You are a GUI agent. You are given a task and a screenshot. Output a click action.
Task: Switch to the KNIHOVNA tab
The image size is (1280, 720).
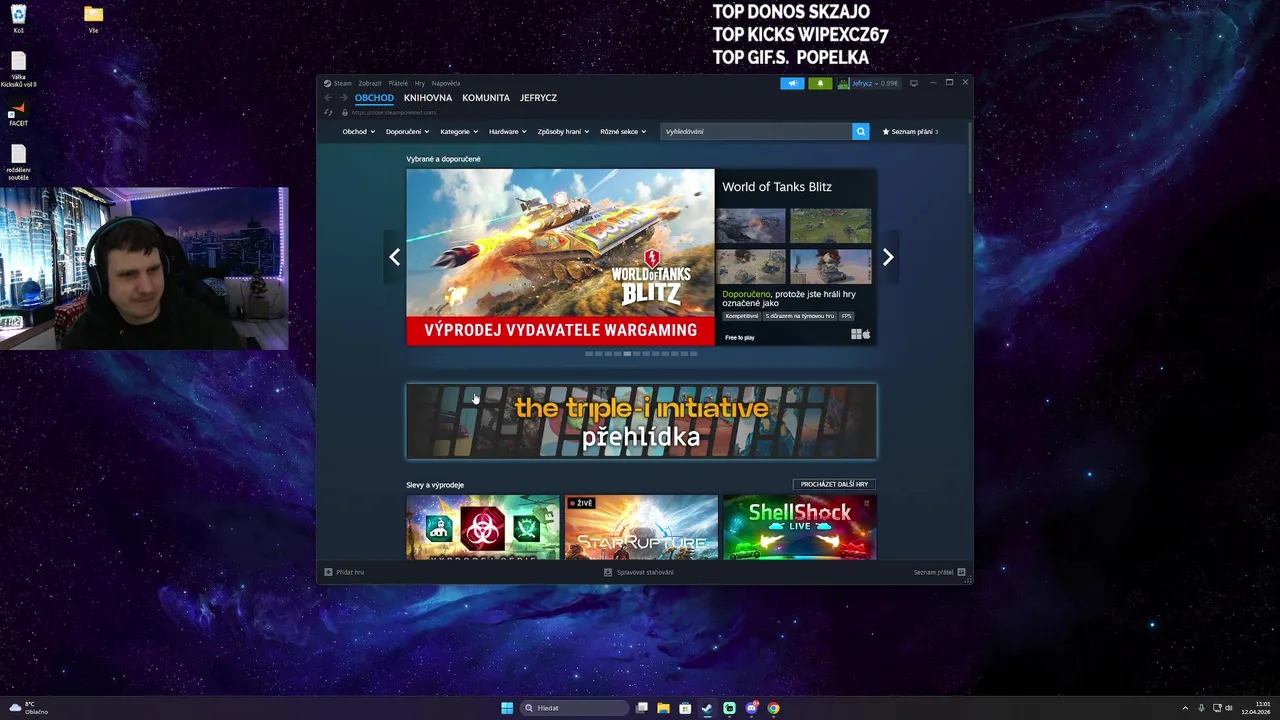click(428, 98)
